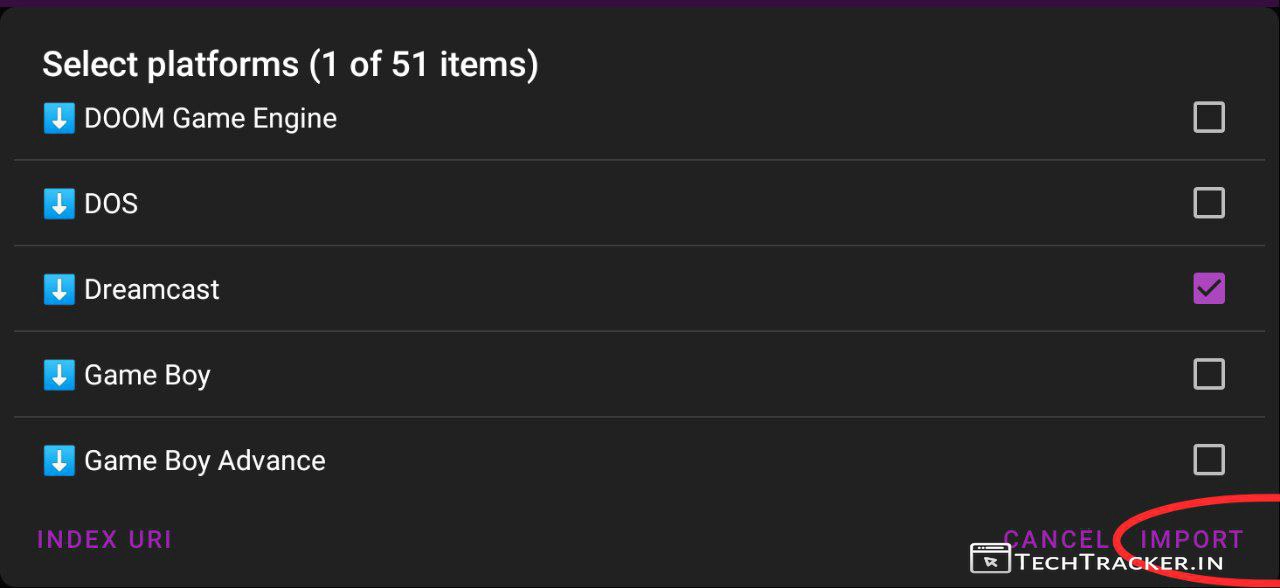Select the Game Boy Advance checkbox
1280x588 pixels.
(1208, 461)
